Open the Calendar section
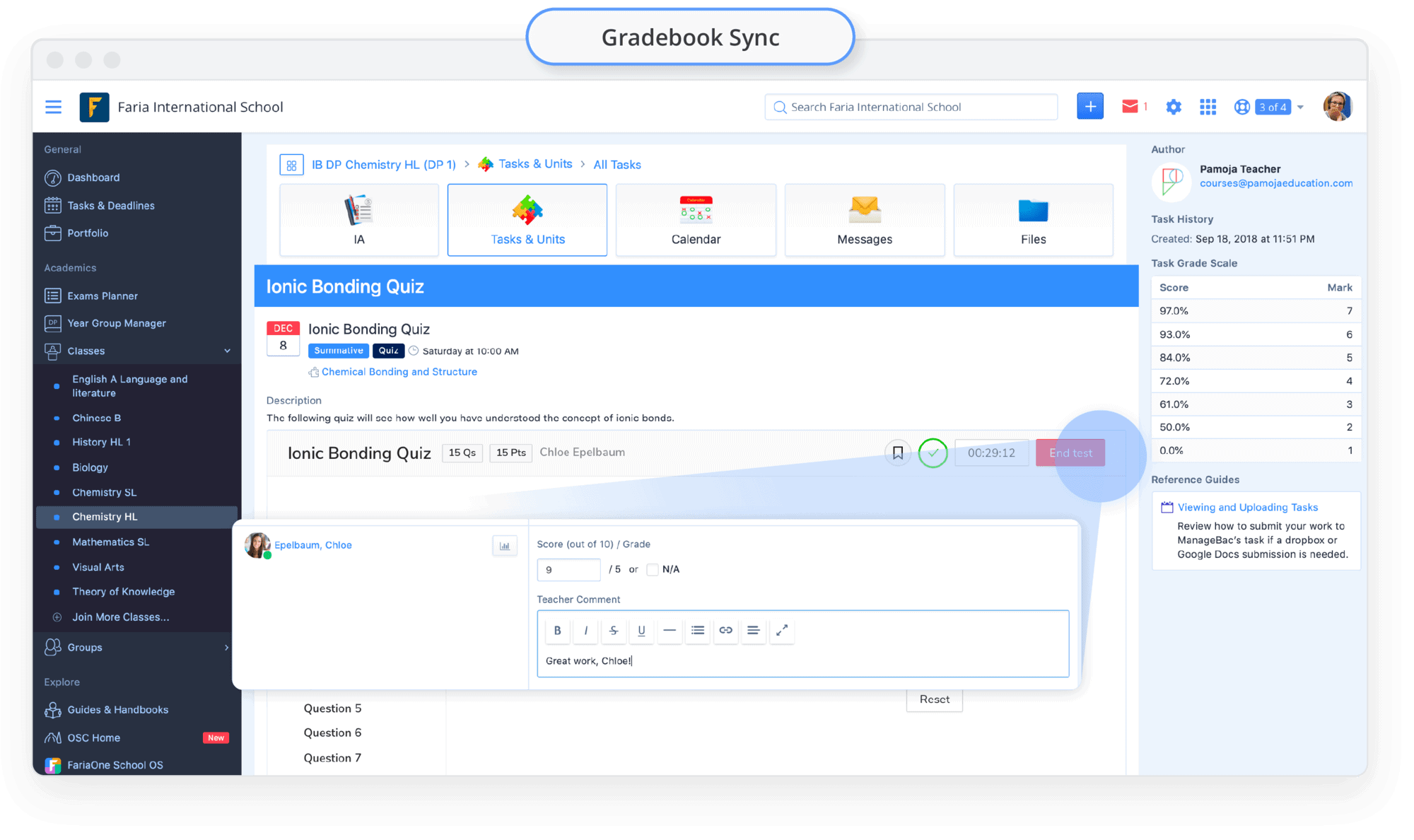Image resolution: width=1414 pixels, height=840 pixels. coord(696,218)
